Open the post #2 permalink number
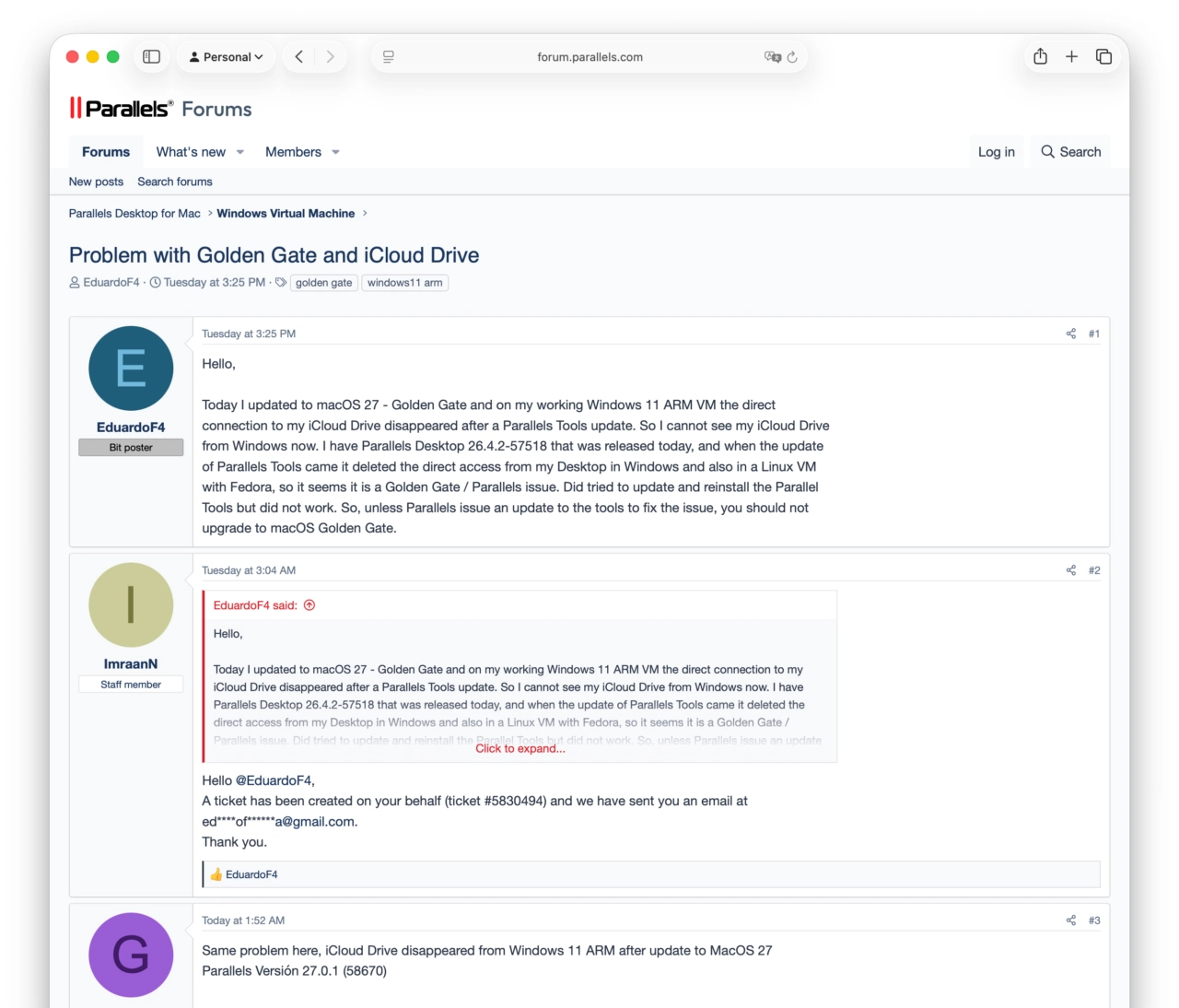The width and height of the screenshot is (1179, 1008). 1094,570
